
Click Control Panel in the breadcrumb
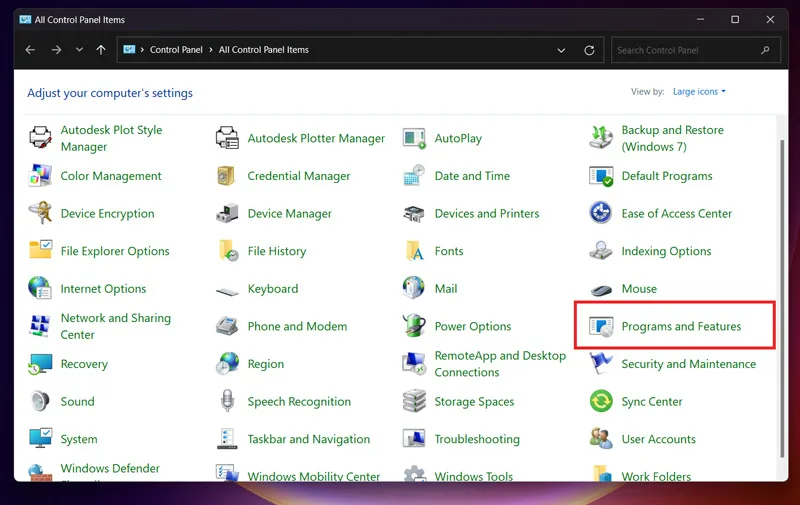[x=176, y=49]
